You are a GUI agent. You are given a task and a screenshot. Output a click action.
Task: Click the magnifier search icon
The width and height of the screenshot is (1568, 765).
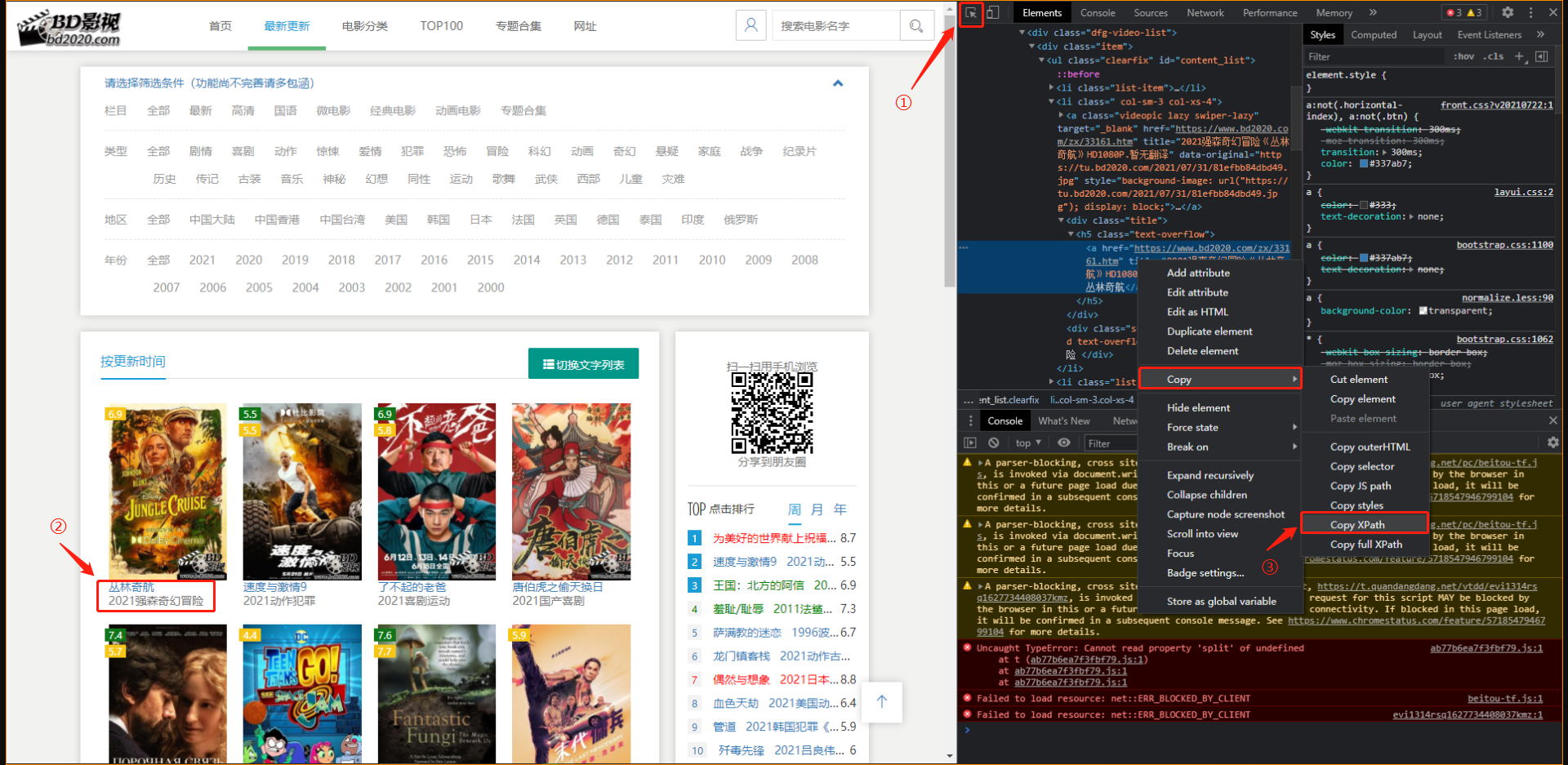[916, 26]
